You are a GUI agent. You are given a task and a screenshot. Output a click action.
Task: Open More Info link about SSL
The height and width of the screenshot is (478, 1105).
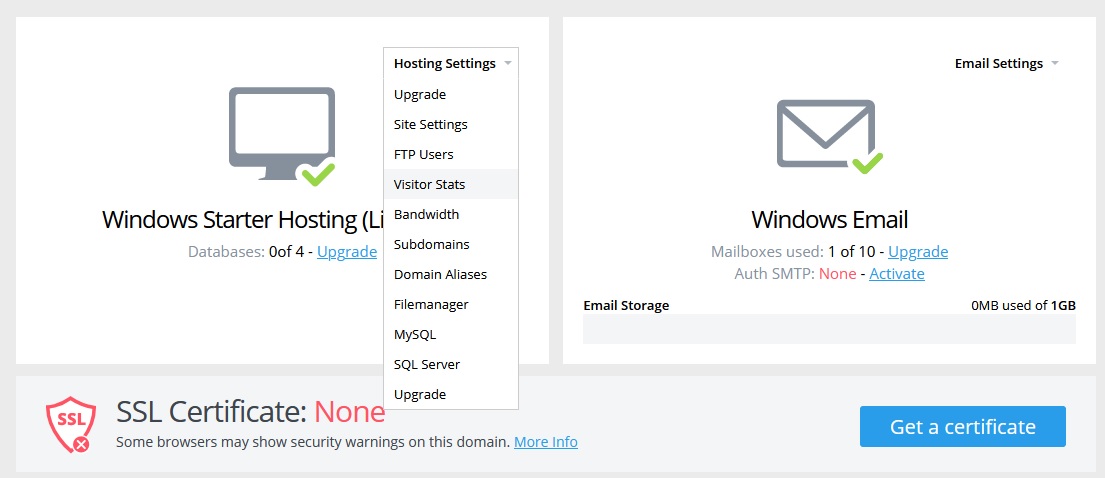545,442
